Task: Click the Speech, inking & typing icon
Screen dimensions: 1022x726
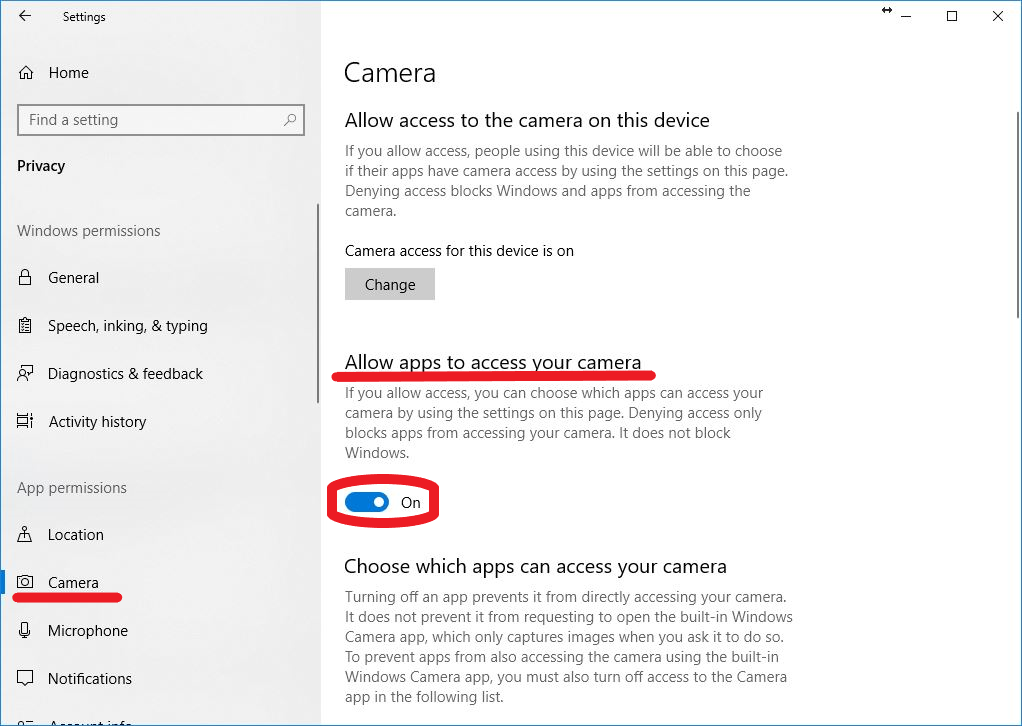Action: point(26,326)
